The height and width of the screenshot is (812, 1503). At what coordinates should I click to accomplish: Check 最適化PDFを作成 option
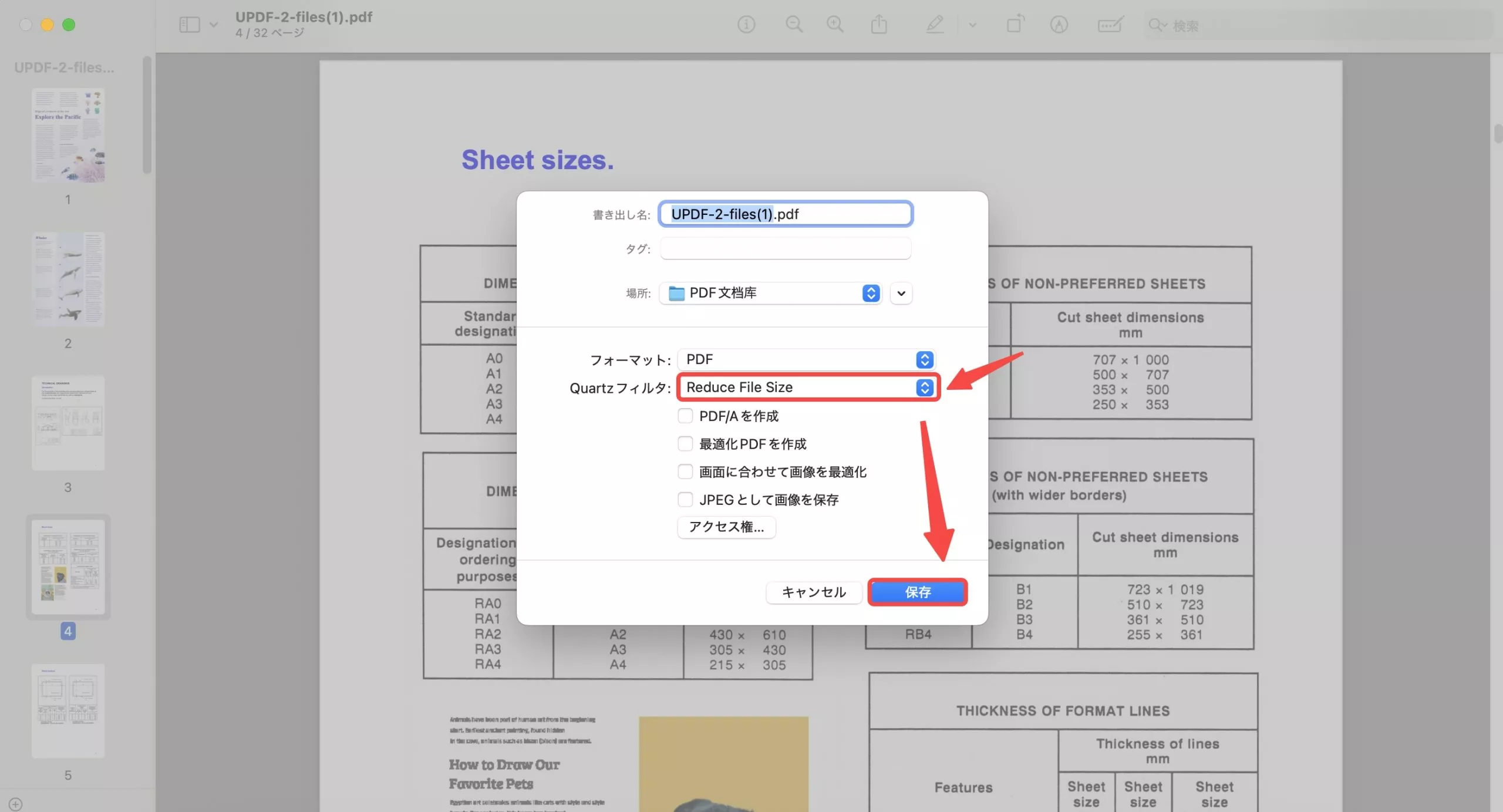tap(685, 443)
